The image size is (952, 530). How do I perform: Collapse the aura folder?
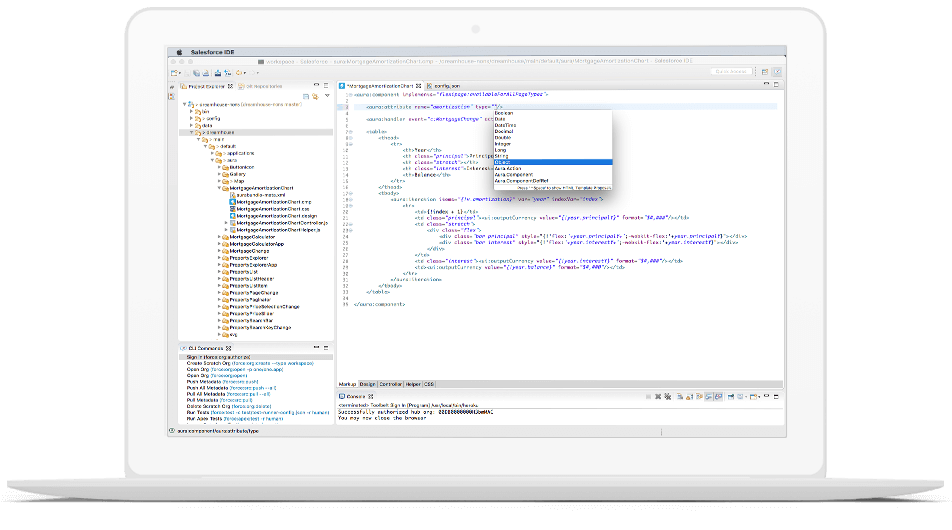[x=212, y=160]
